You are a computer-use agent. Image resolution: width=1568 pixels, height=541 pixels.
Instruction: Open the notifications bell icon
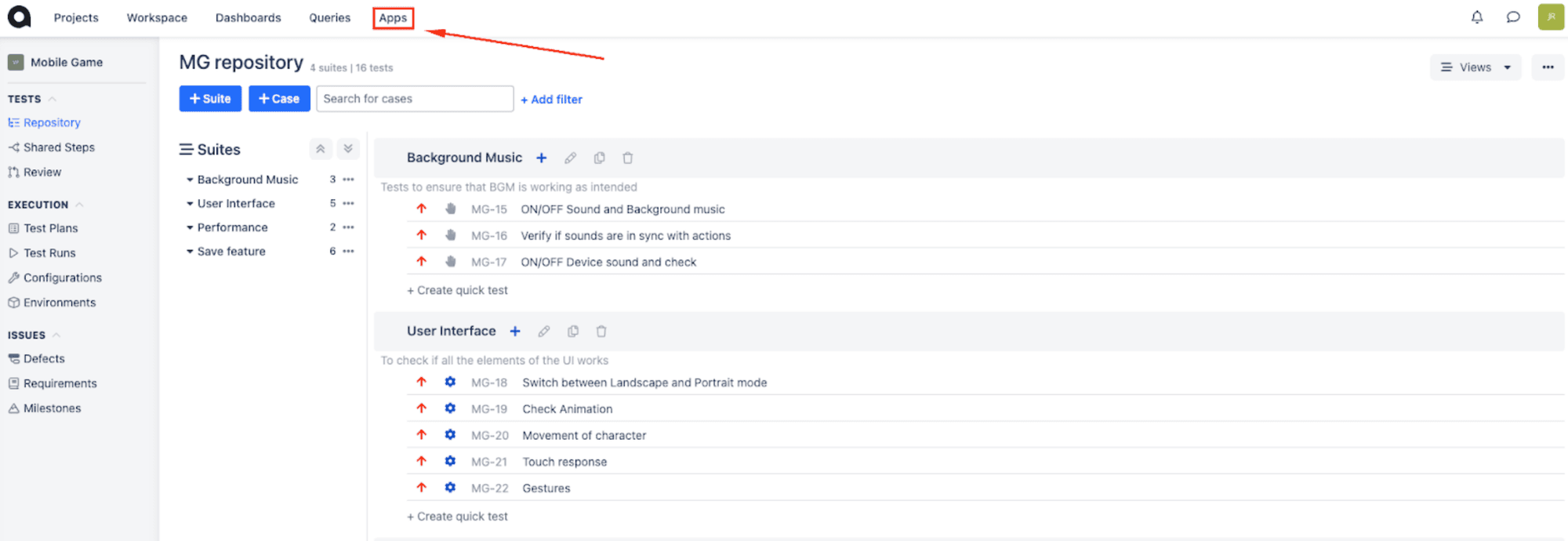pos(1477,17)
